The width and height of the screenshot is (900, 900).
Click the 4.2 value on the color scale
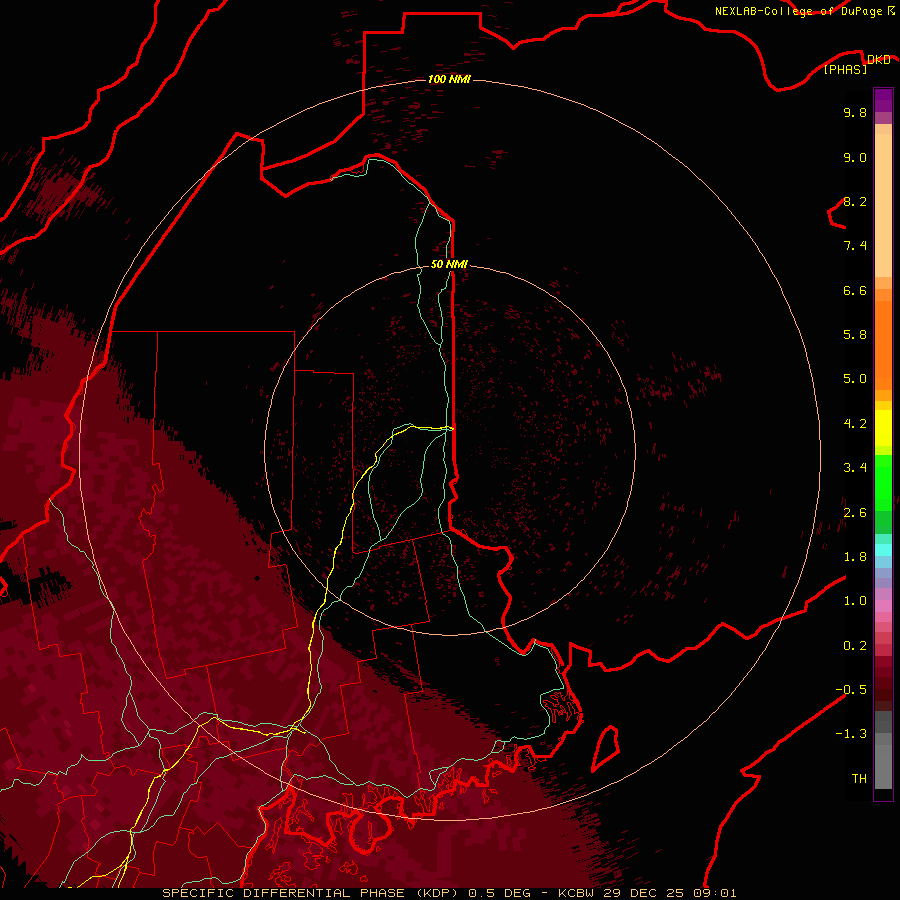855,424
